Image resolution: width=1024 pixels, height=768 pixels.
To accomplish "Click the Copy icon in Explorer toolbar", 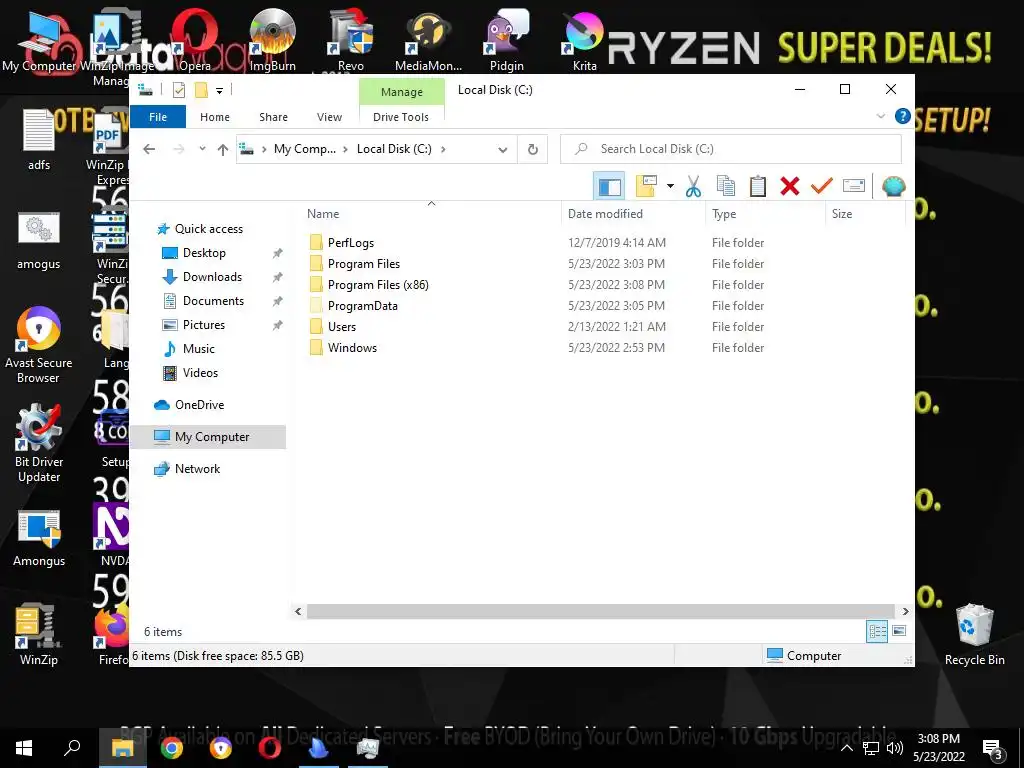I will (x=726, y=186).
